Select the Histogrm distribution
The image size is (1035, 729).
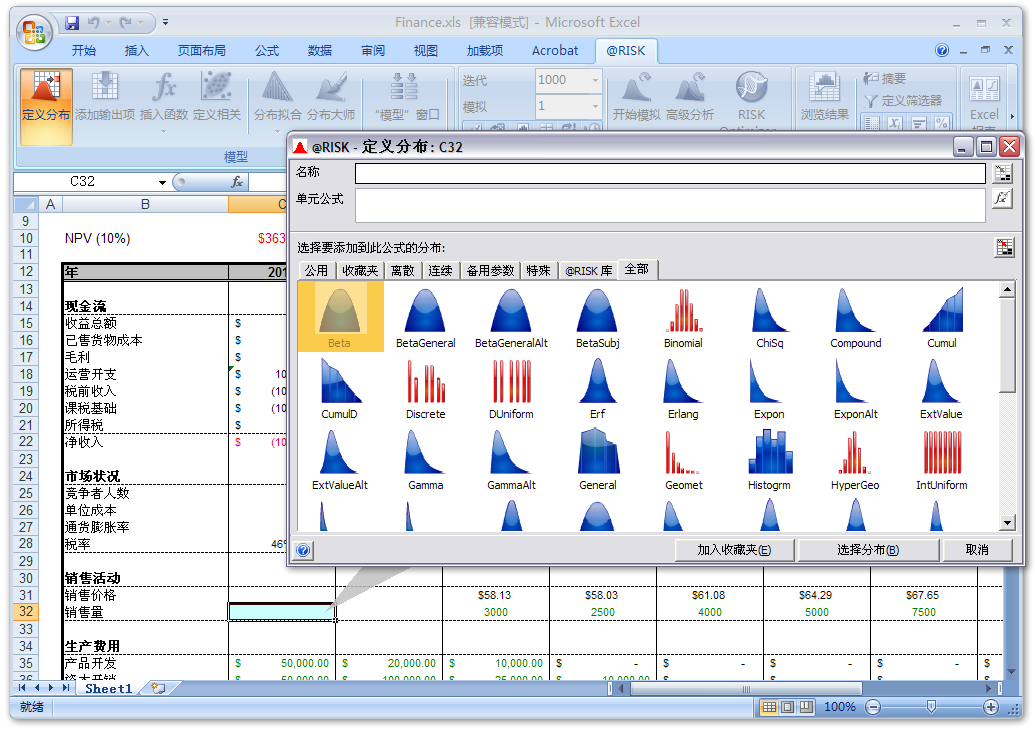point(770,459)
